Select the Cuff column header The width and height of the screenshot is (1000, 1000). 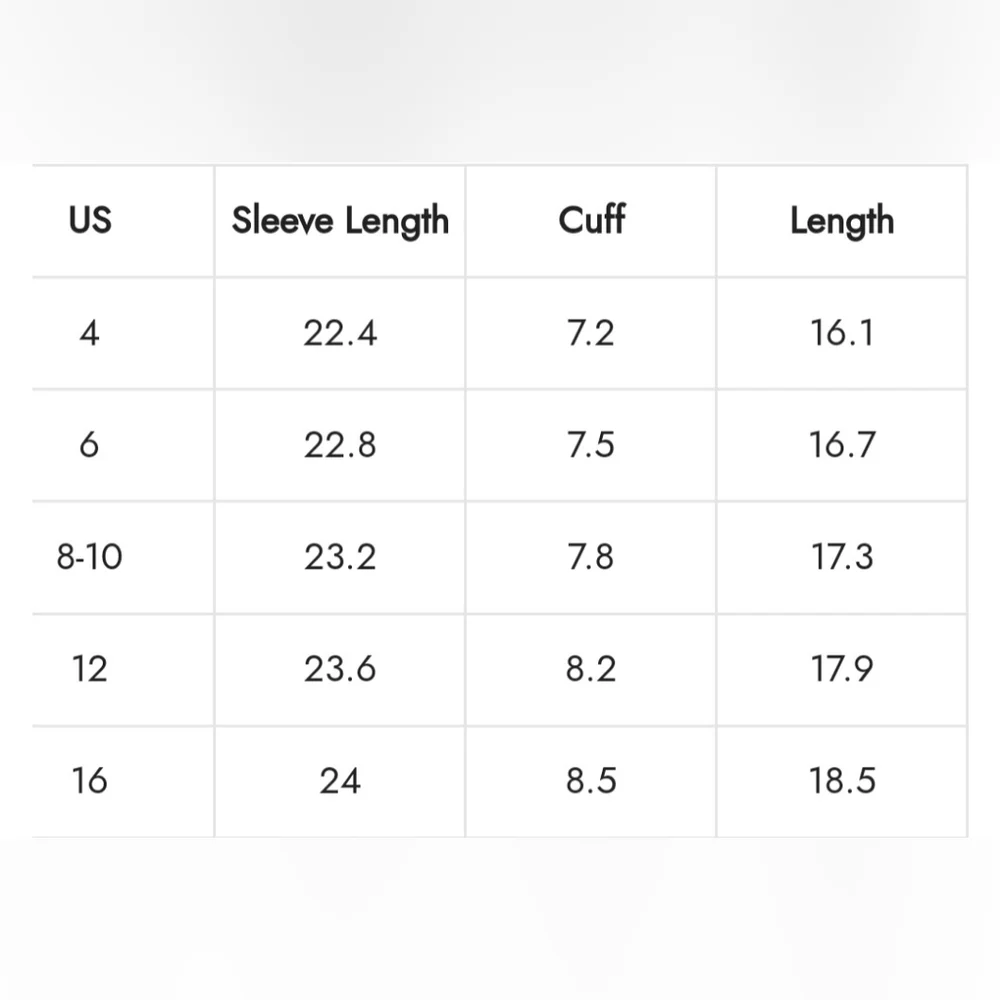(591, 219)
